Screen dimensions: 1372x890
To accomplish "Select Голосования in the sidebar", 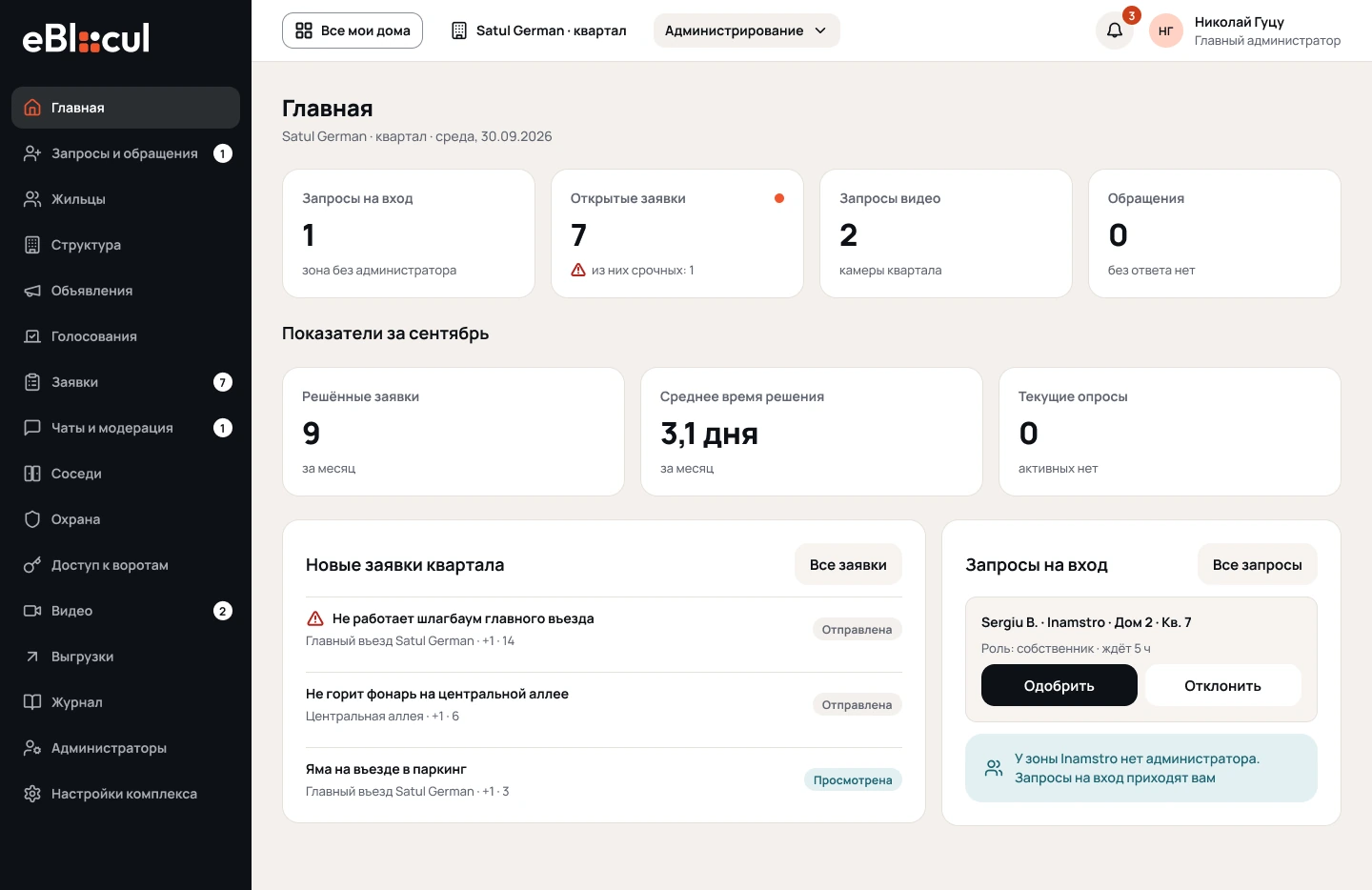I will [126, 336].
